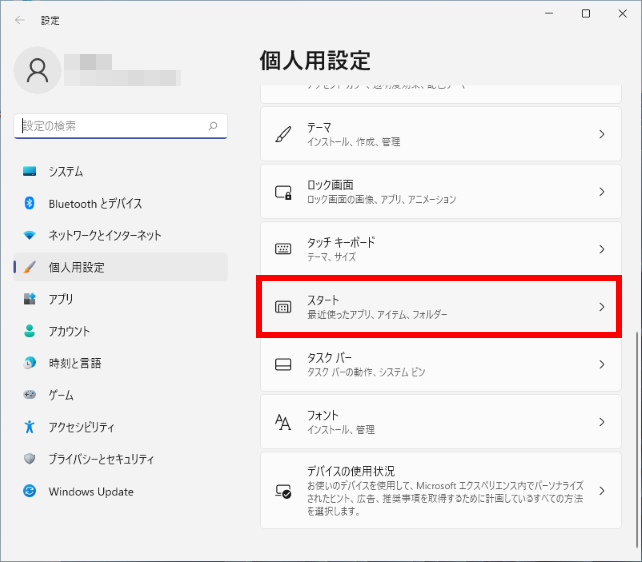Image resolution: width=642 pixels, height=562 pixels.
Task: Click 'インストール、作成、管理' theme description
Action: [354, 142]
